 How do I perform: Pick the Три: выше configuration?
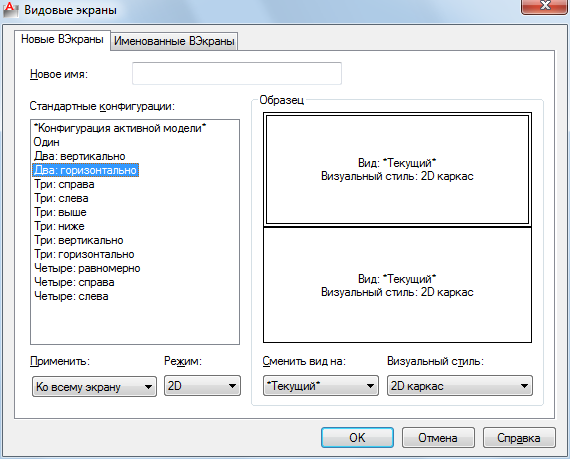pos(60,212)
